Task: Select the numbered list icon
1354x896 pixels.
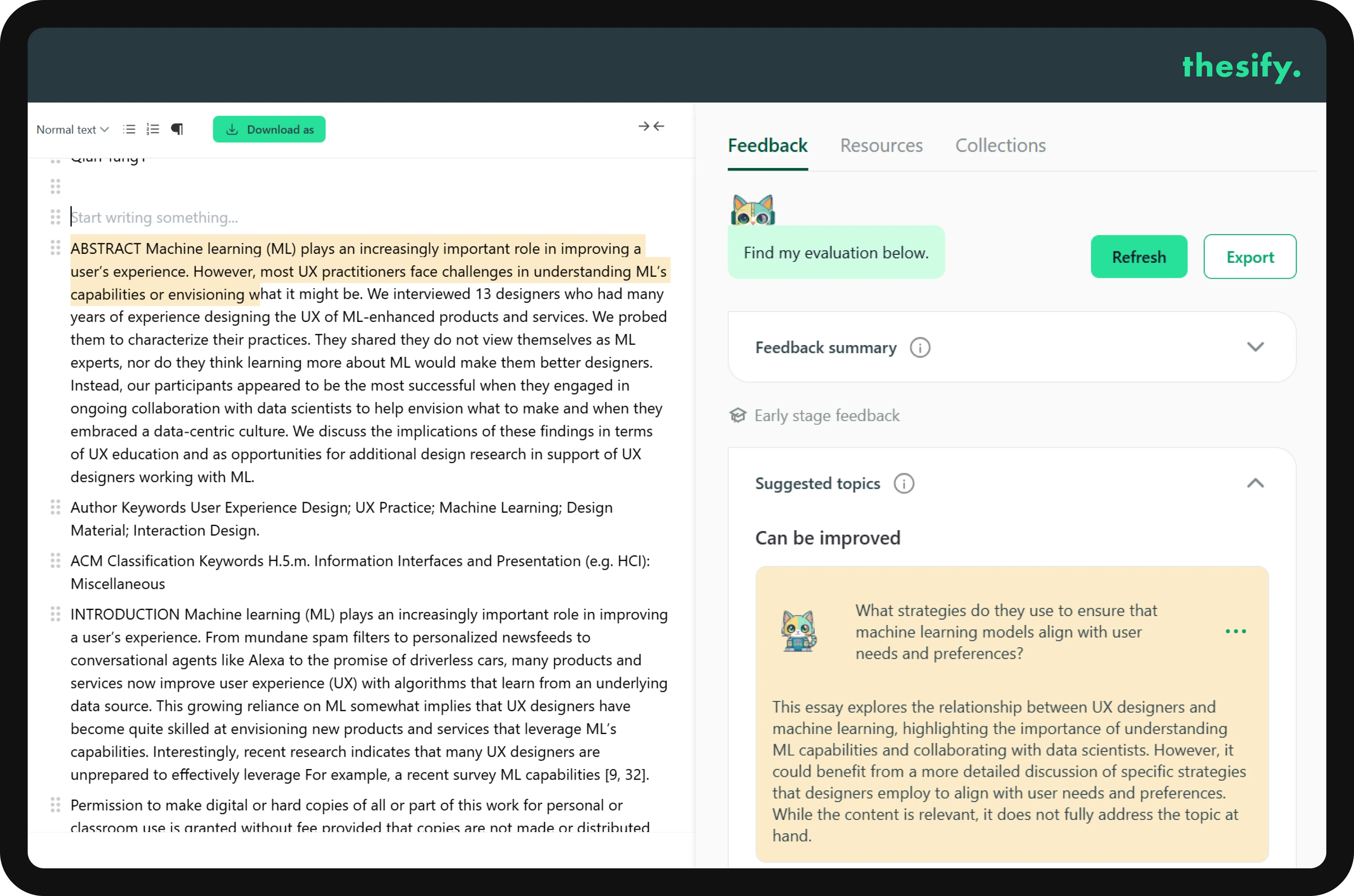Action: (153, 129)
